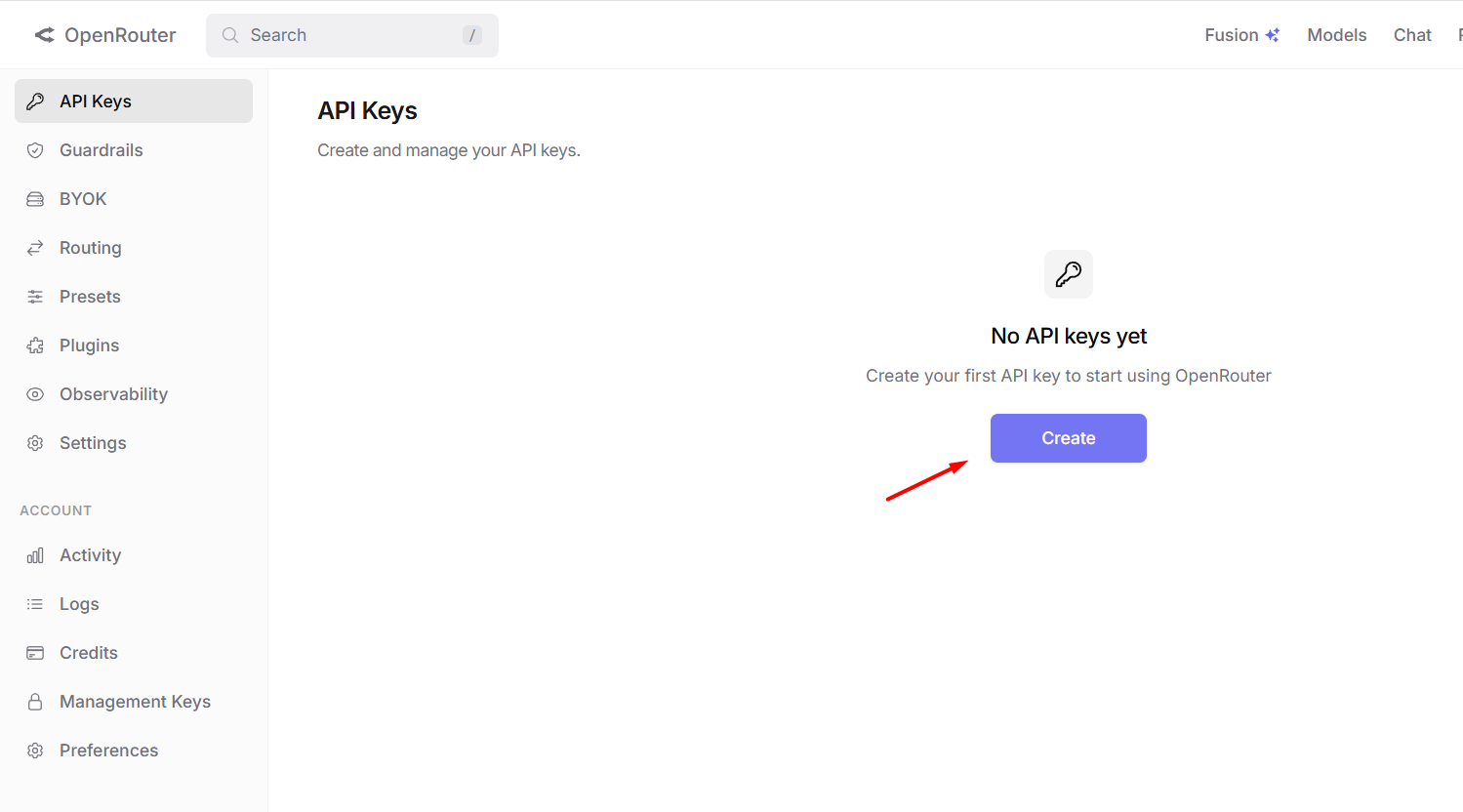Click the Activity bar-chart icon

coord(35,554)
